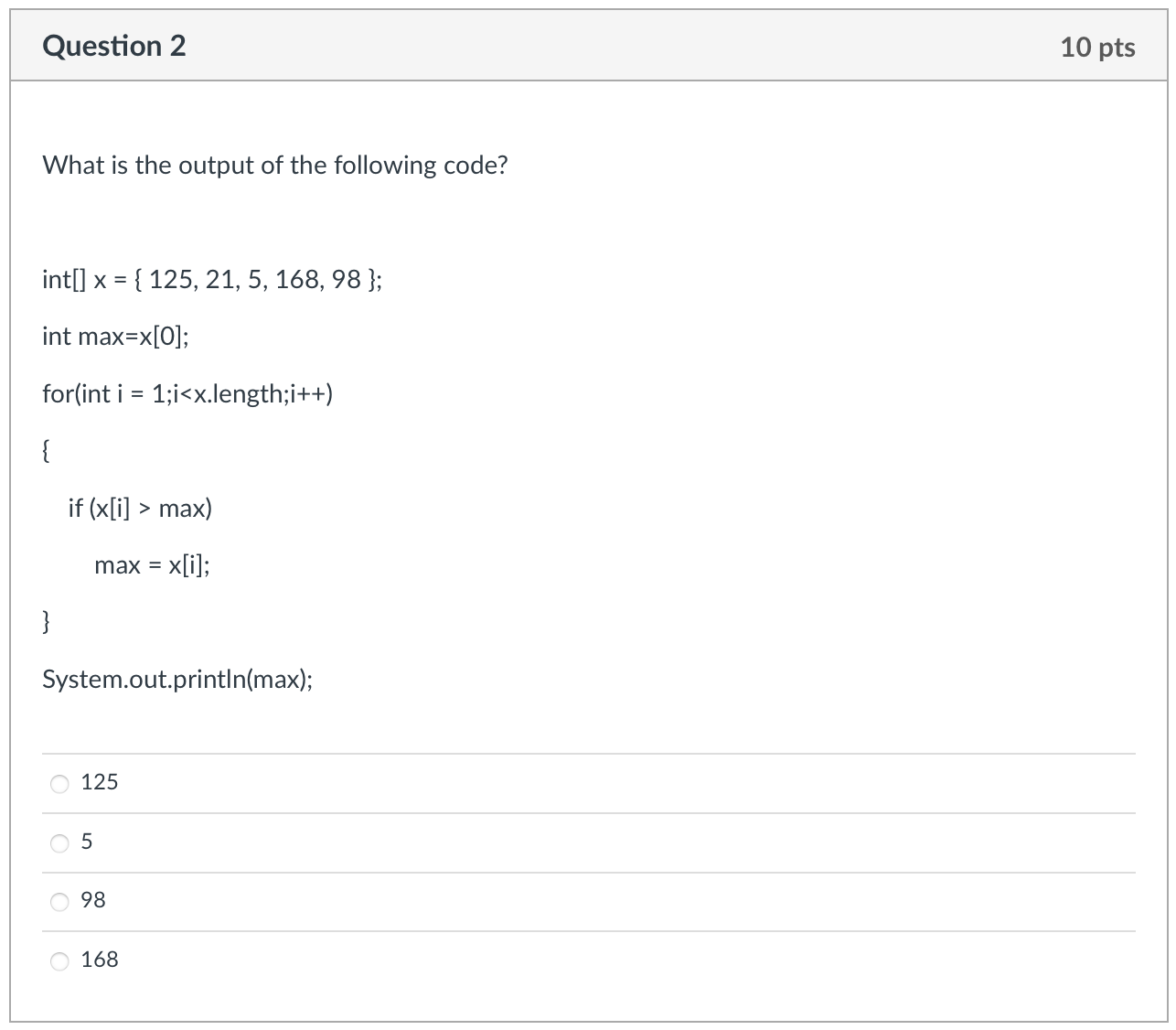Select the radio button for answer 125
The width and height of the screenshot is (1176, 1030).
(x=59, y=784)
